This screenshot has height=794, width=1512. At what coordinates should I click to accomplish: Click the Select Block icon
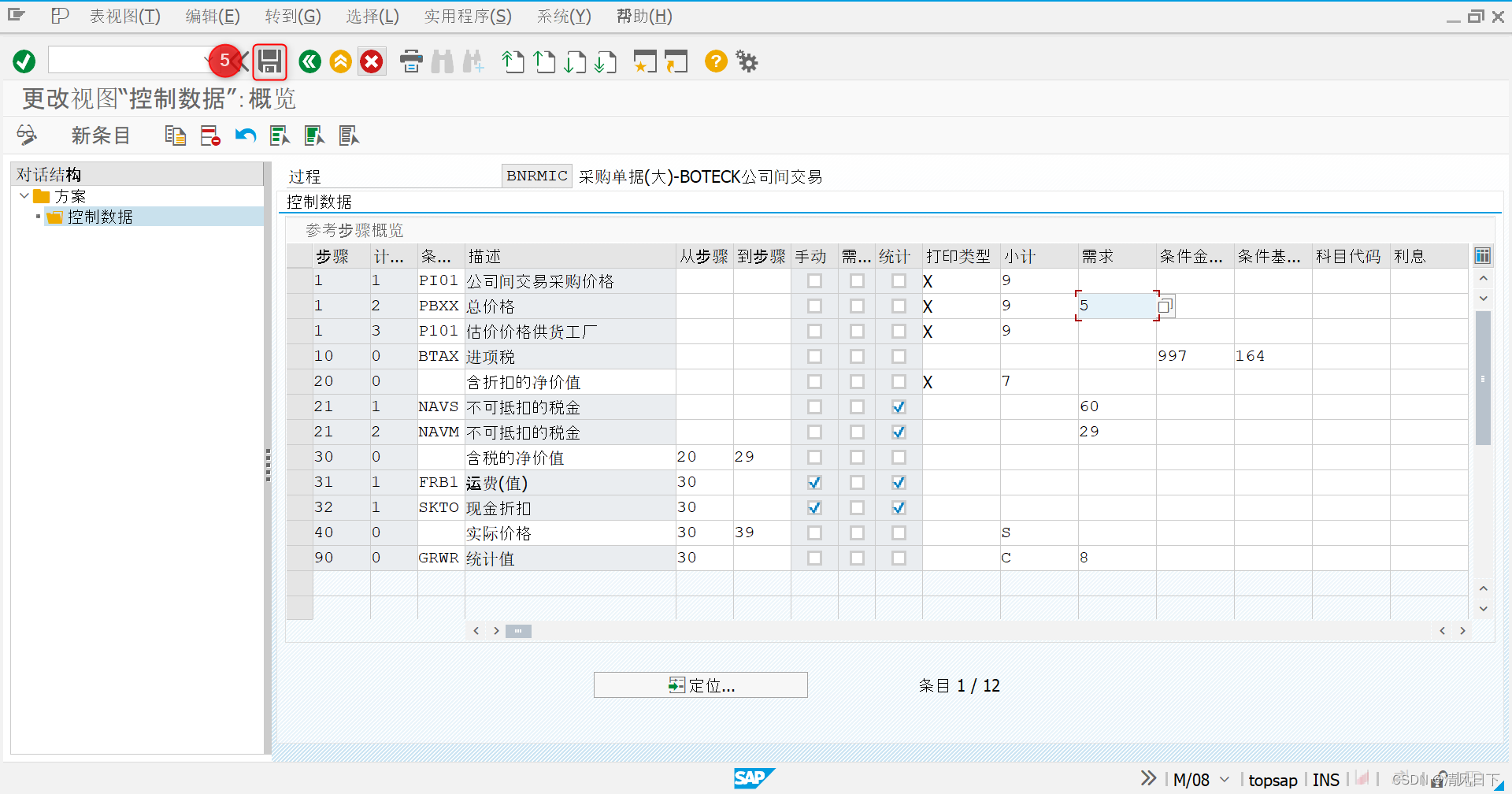click(314, 135)
